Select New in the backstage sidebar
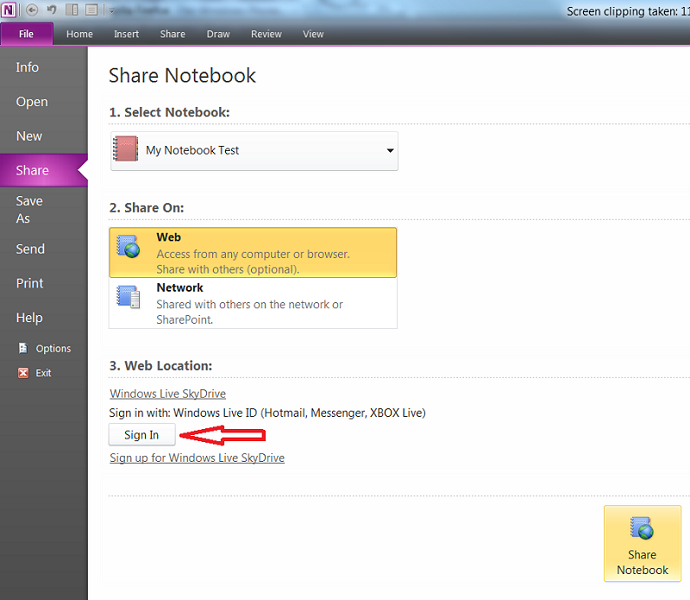The image size is (690, 600). click(x=44, y=136)
